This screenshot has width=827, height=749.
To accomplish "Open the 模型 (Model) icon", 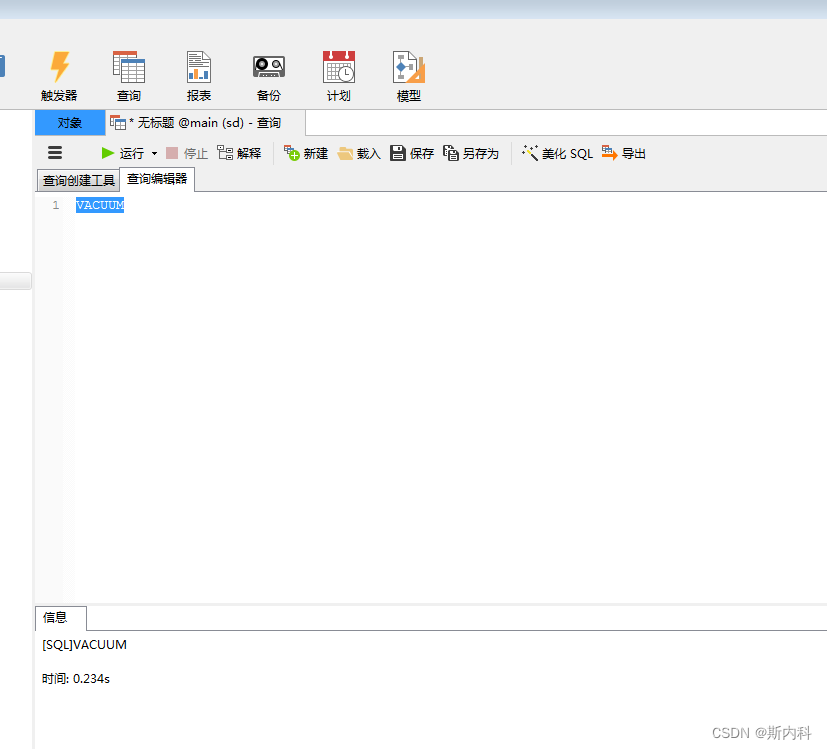I will tap(409, 75).
